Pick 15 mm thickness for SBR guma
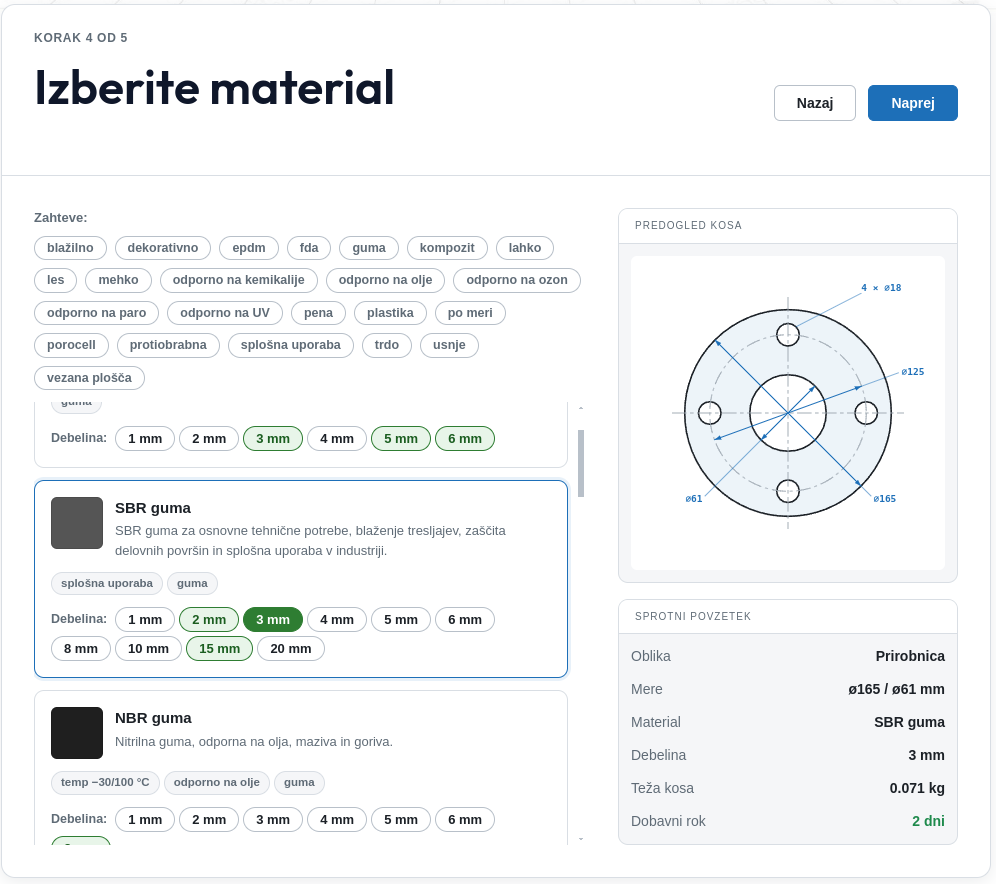 tap(219, 648)
